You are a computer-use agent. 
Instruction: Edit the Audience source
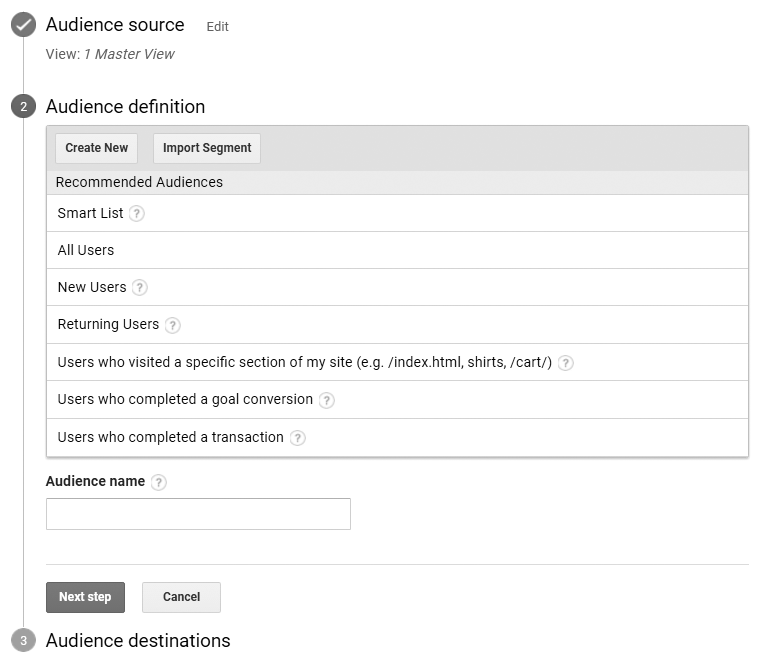pyautogui.click(x=217, y=27)
